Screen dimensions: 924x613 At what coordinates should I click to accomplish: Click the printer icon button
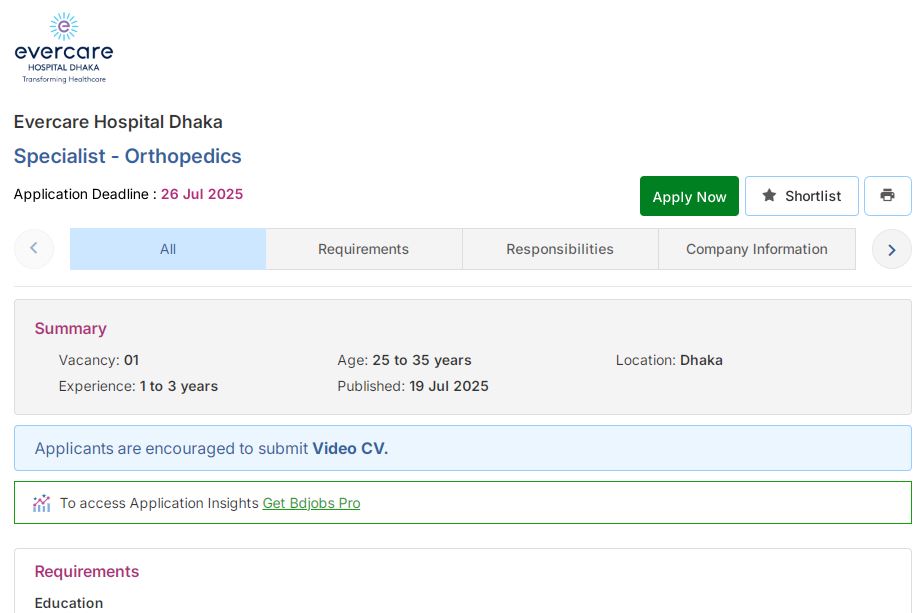point(887,196)
